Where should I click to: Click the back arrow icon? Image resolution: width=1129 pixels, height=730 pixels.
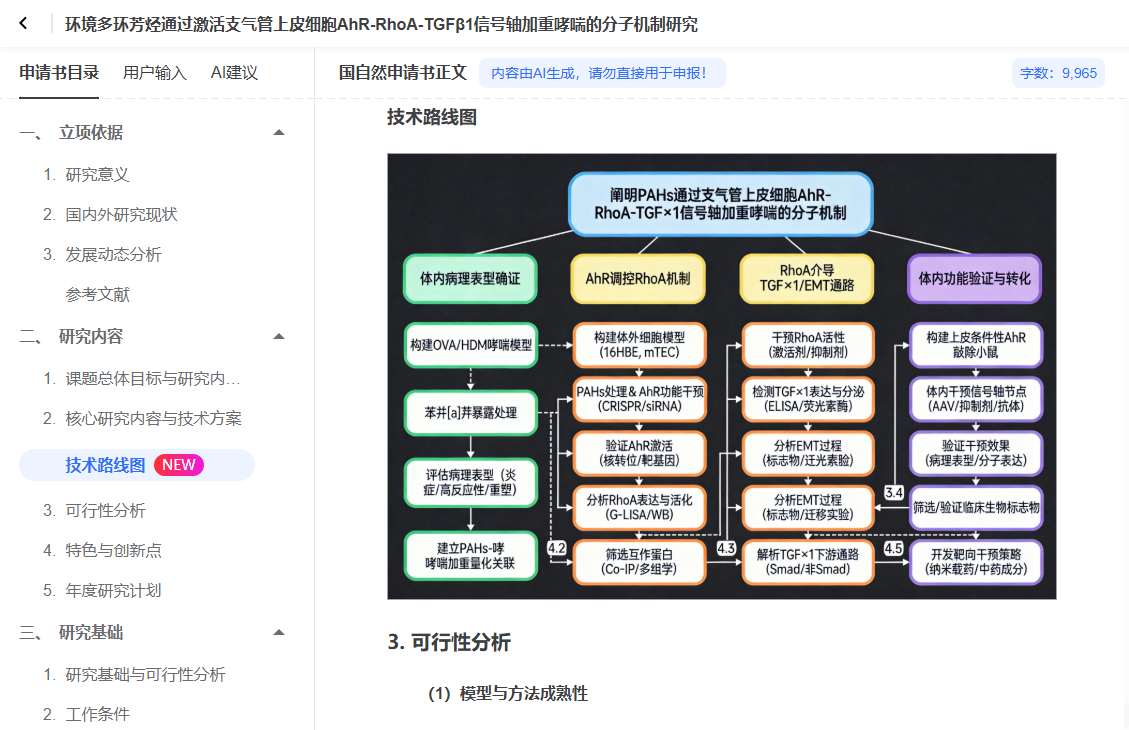pos(23,24)
